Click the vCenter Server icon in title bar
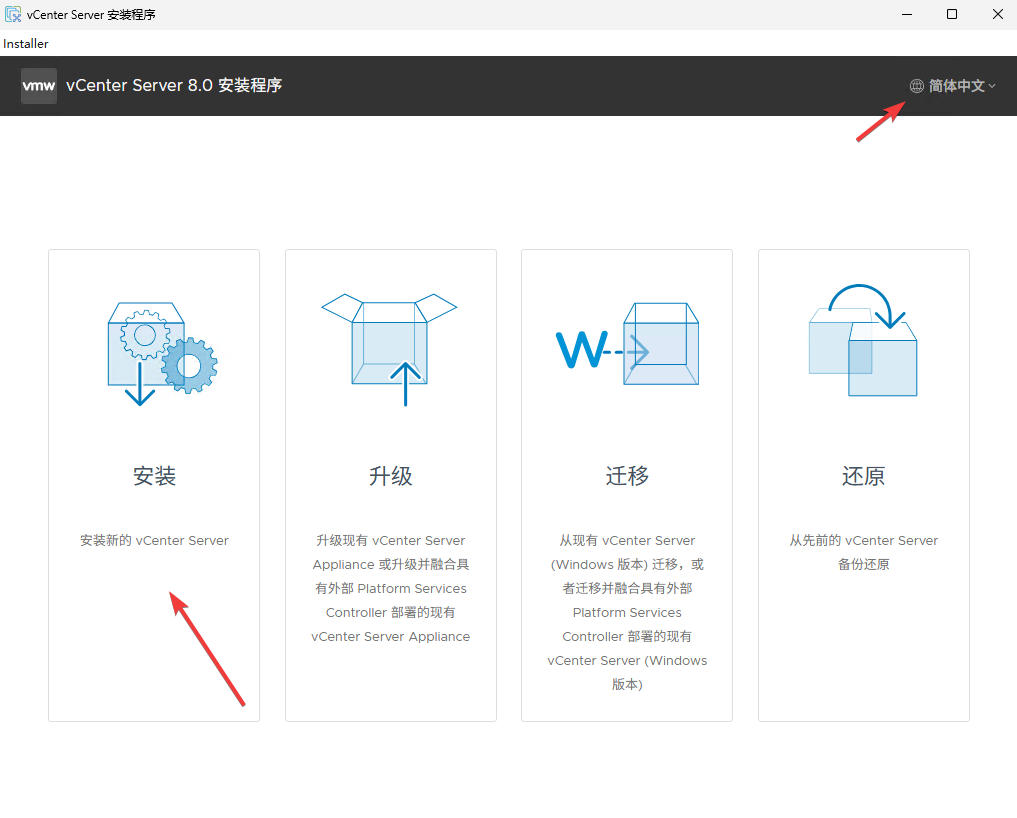Screen dimensions: 1017x818 click(12, 14)
